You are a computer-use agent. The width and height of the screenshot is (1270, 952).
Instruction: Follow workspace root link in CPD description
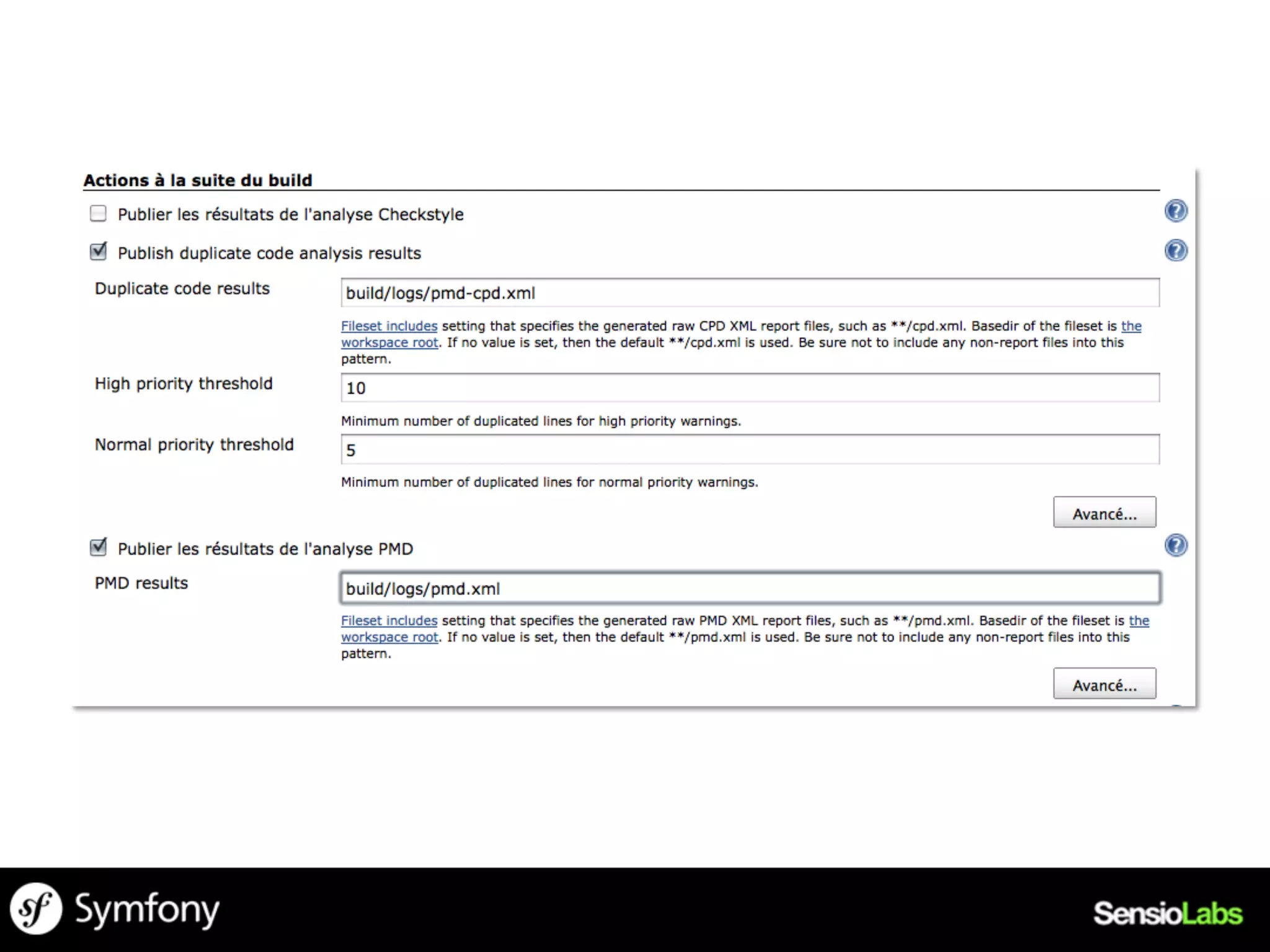(389, 343)
